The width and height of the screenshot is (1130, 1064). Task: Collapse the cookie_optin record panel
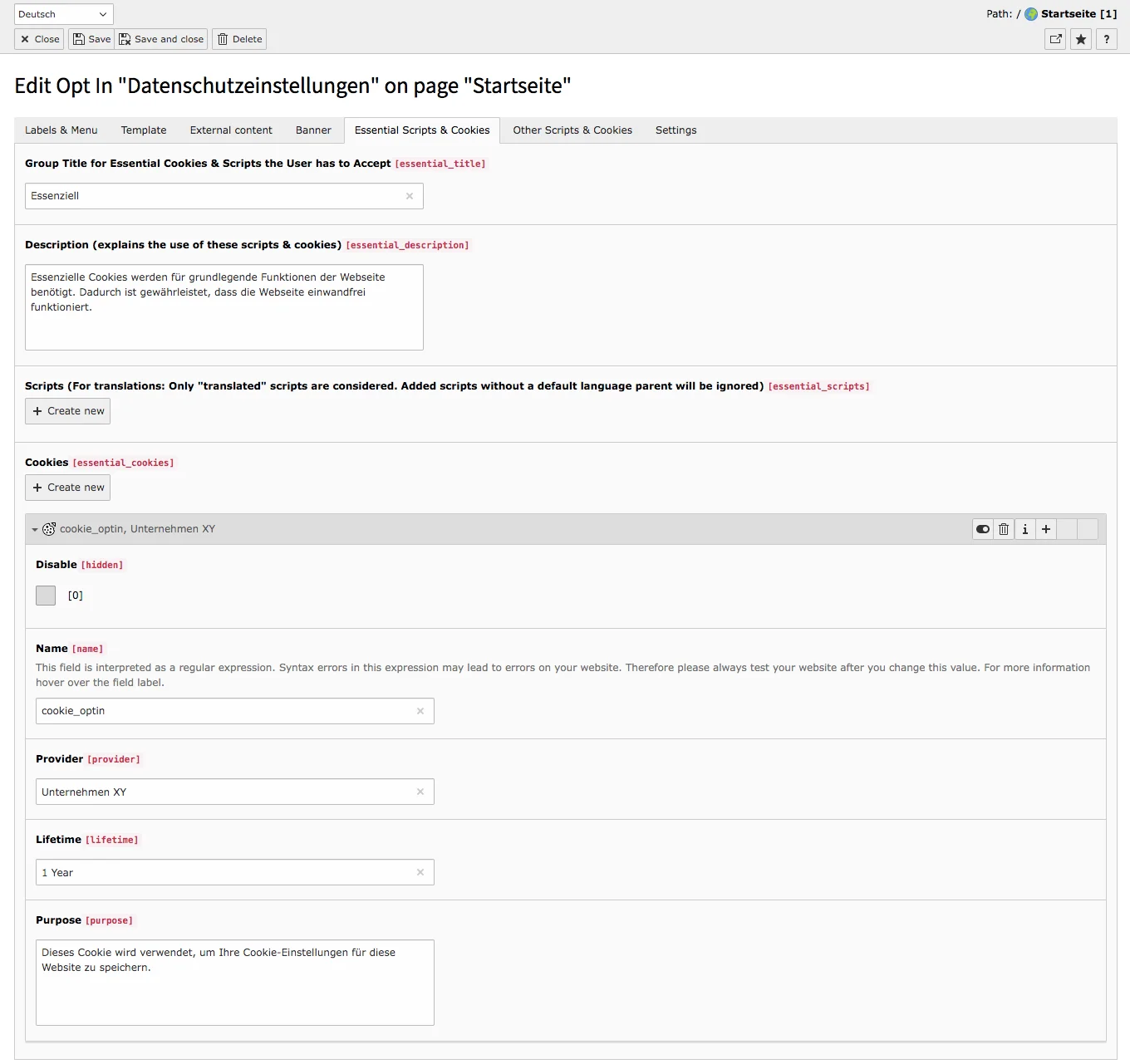click(34, 529)
